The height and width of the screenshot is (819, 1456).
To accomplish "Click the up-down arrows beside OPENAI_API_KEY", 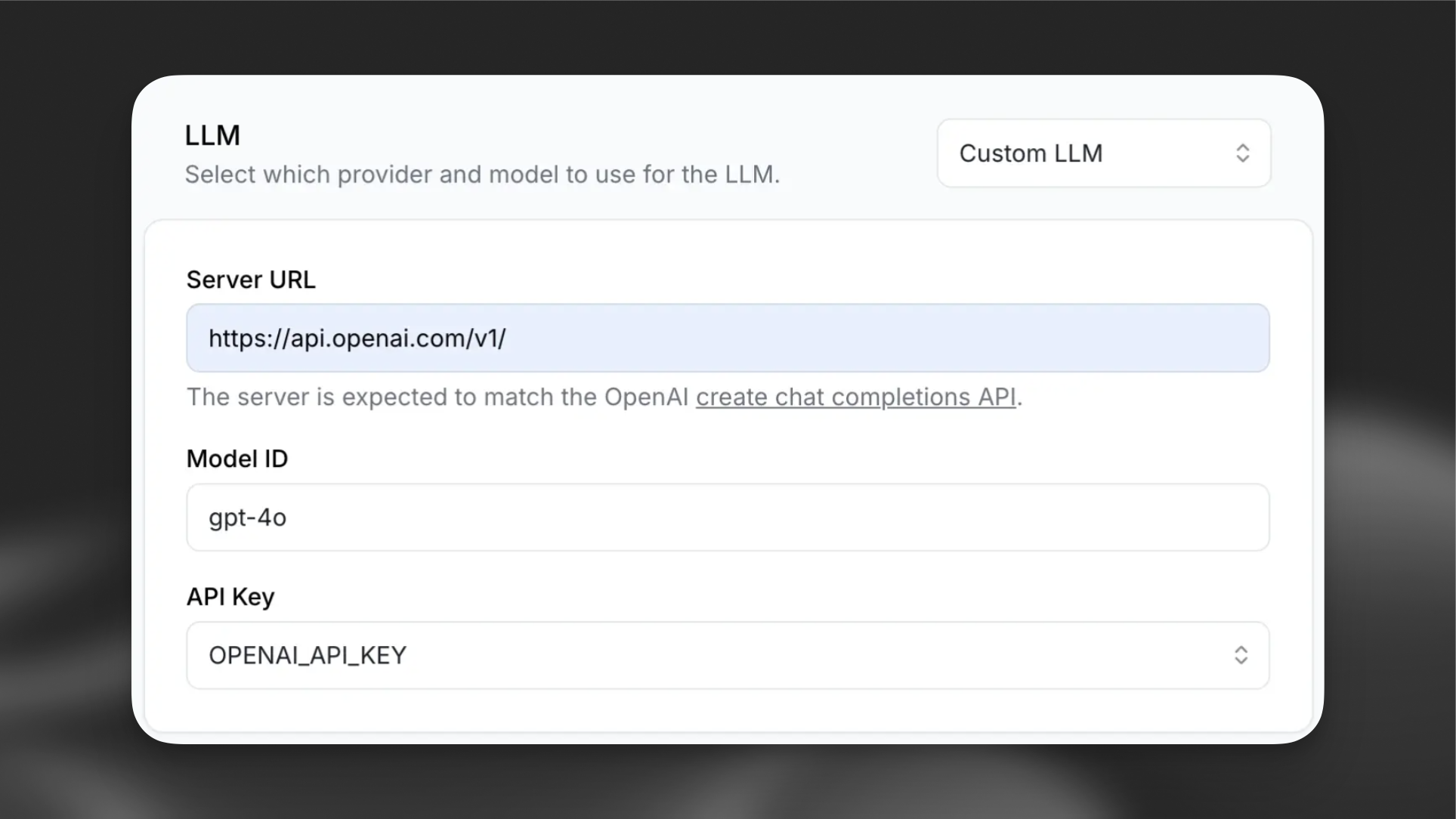I will click(x=1241, y=655).
